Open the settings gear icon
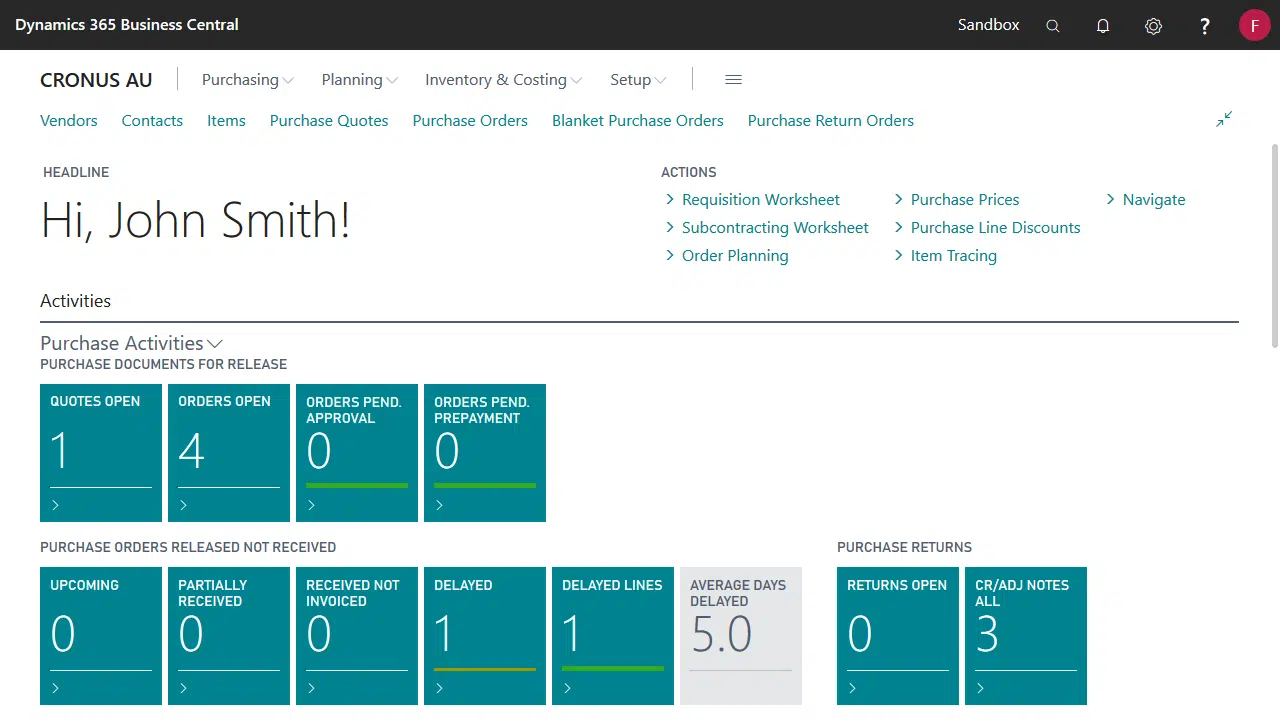The height and width of the screenshot is (720, 1280). [1153, 26]
